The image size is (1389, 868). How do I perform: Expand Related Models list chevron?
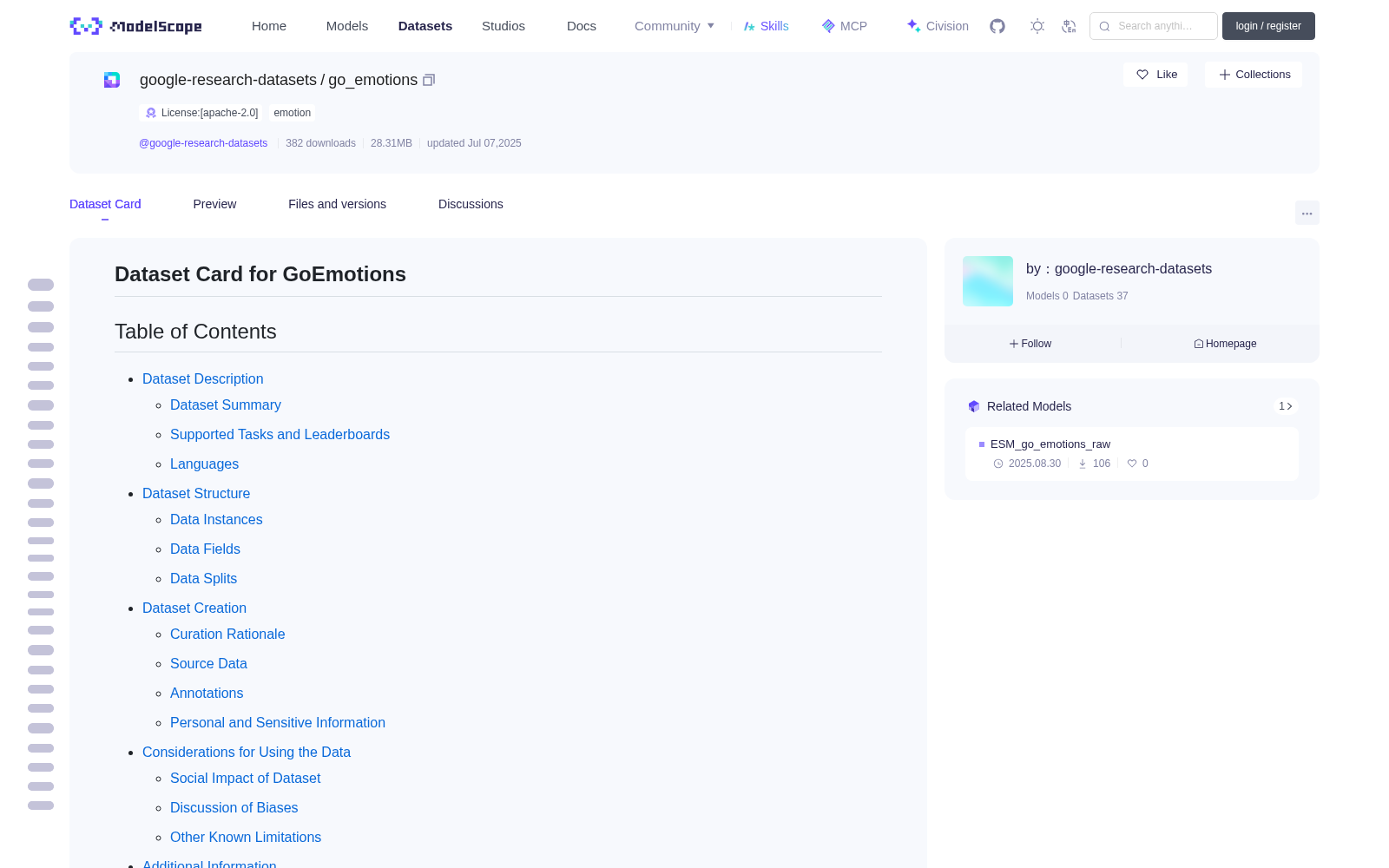pos(1286,406)
